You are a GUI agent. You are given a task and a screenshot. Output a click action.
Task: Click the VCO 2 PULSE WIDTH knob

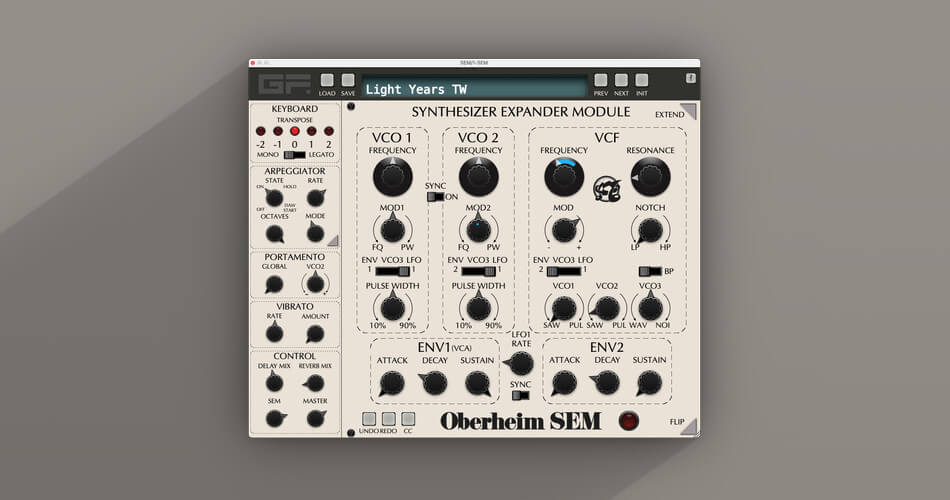(479, 308)
